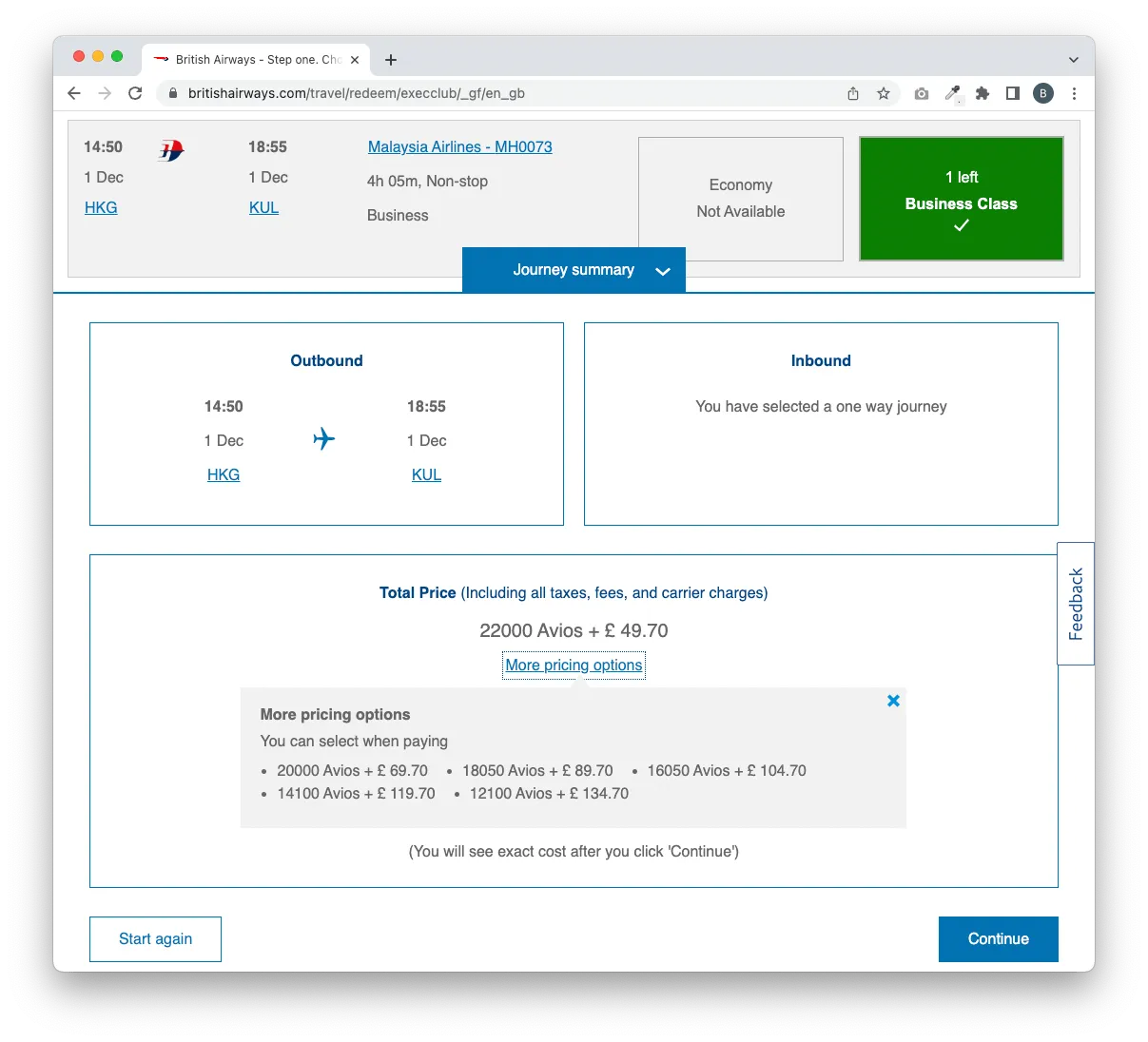This screenshot has height=1042, width=1148.
Task: Click the padlock site info icon
Action: (172, 93)
